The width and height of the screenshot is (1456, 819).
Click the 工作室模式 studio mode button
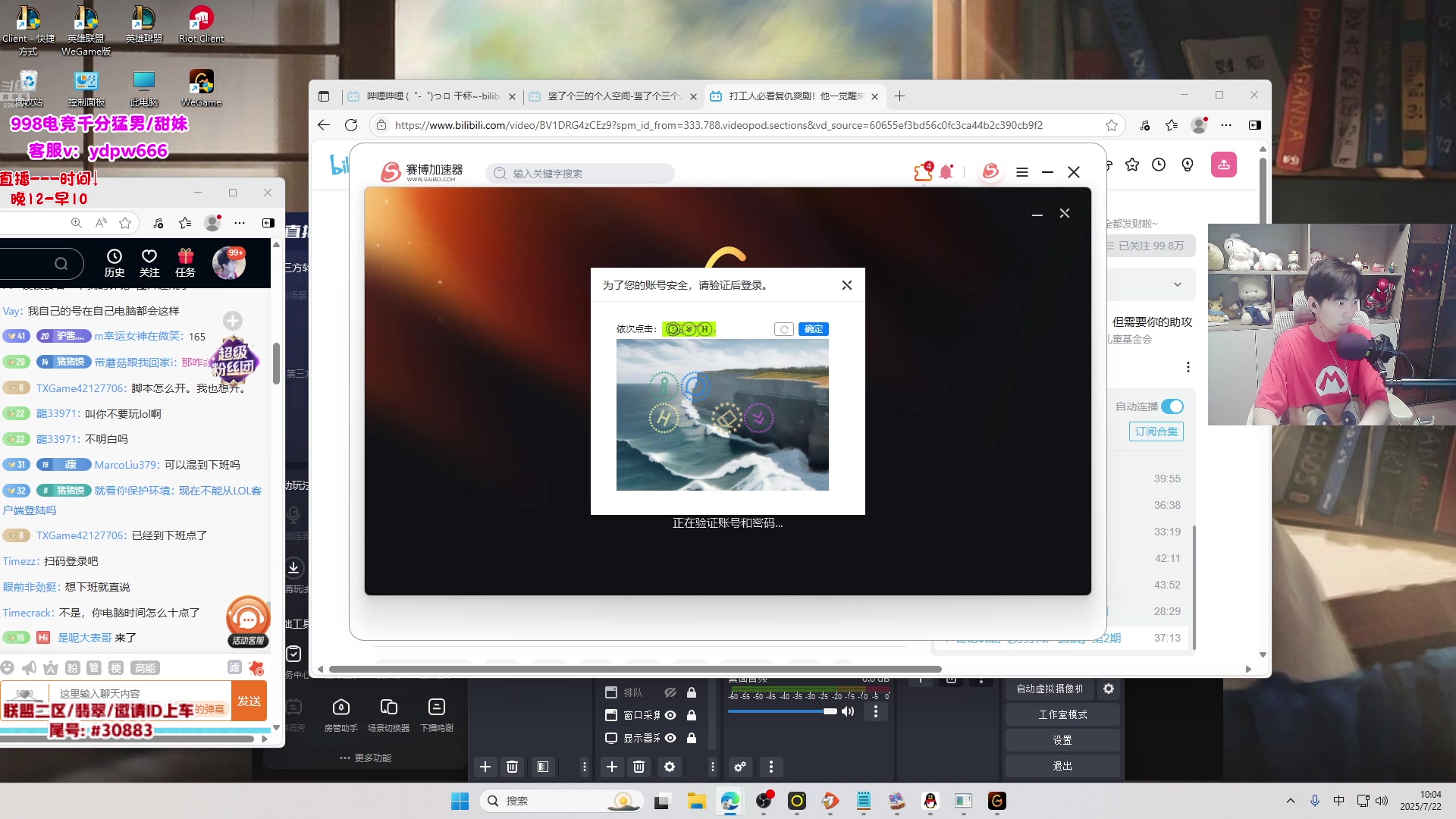pos(1062,714)
